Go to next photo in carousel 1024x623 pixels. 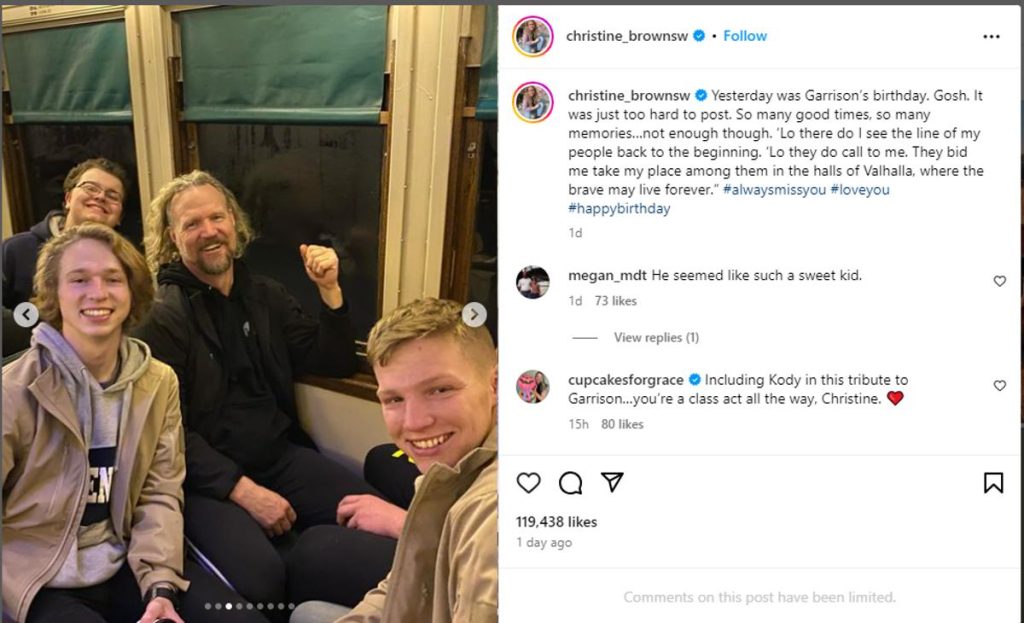[474, 315]
